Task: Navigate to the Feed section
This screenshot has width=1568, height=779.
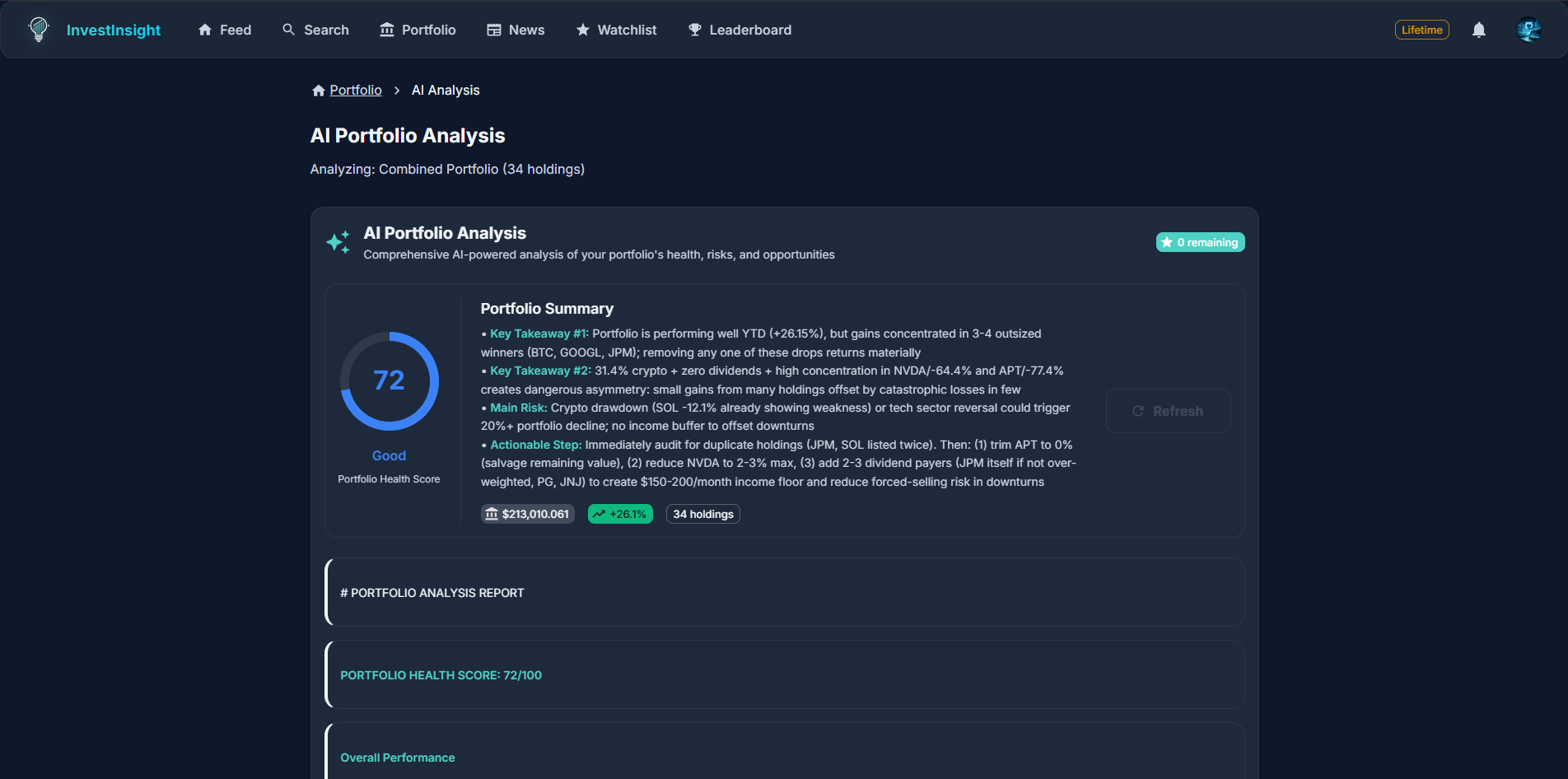Action: [224, 30]
